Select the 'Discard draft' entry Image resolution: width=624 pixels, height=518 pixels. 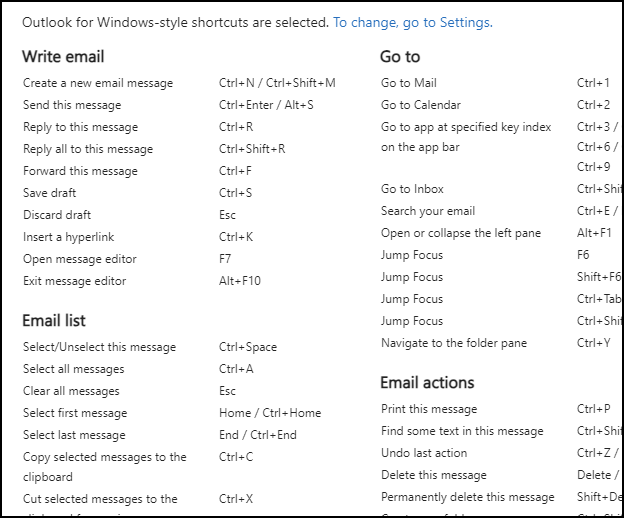tap(57, 215)
